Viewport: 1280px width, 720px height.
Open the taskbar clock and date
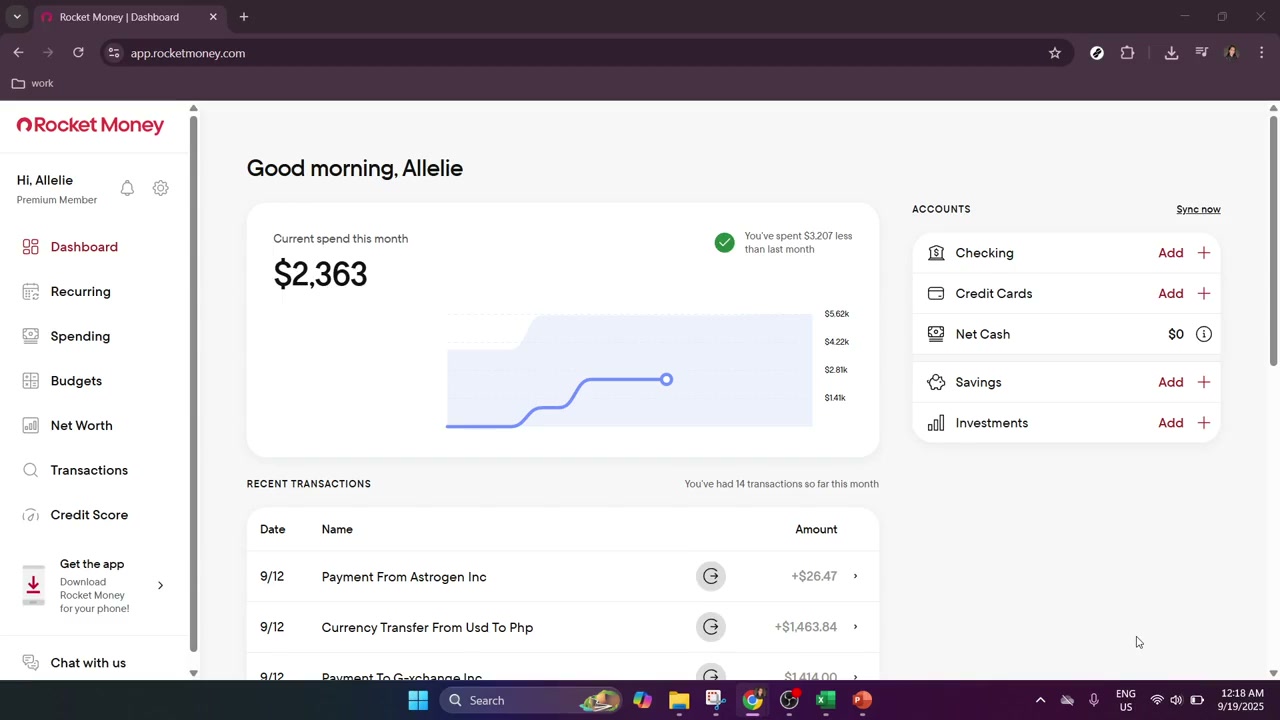tap(1241, 700)
